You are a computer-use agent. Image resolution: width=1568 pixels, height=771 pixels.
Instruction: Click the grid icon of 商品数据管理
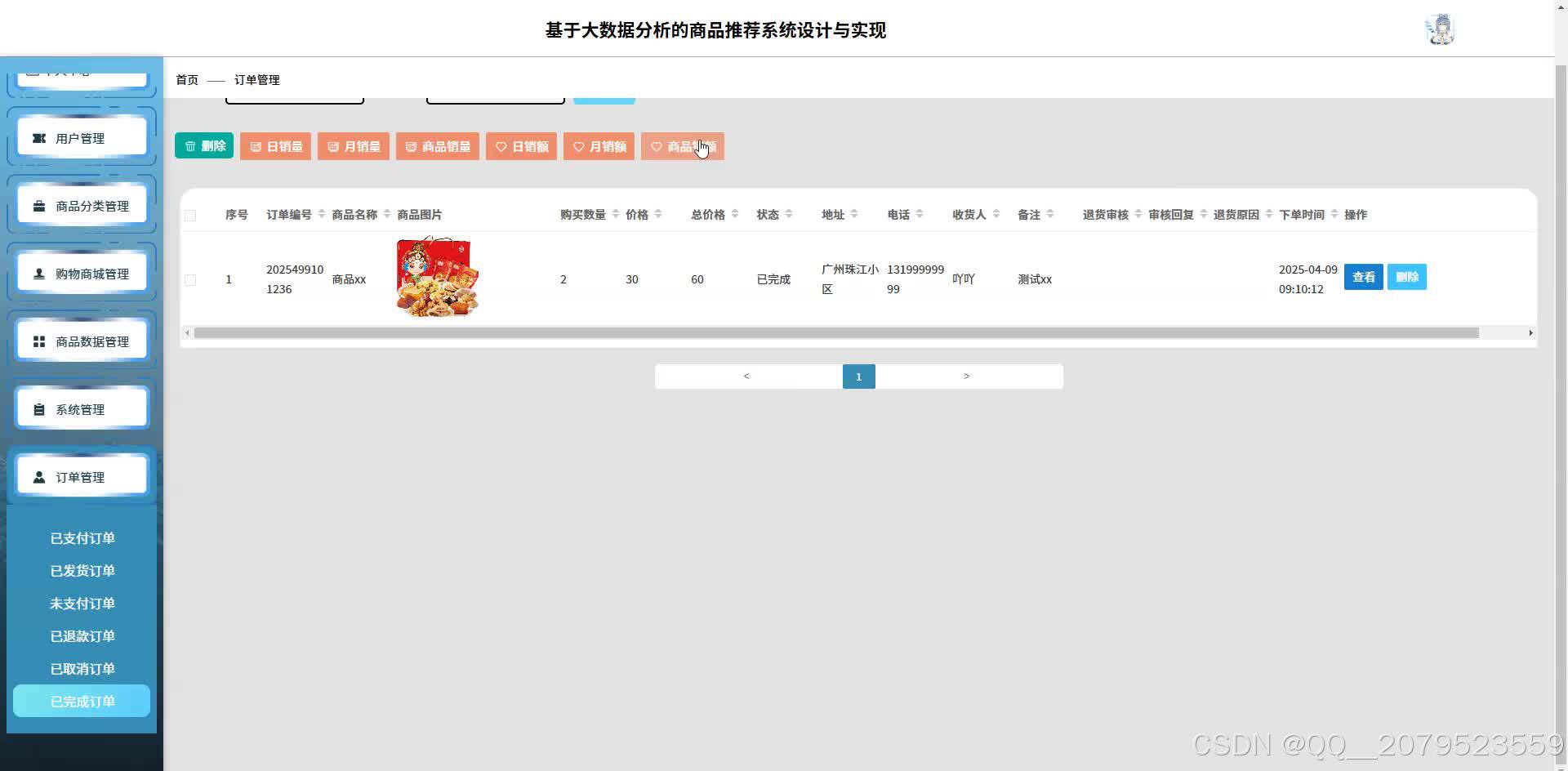39,341
